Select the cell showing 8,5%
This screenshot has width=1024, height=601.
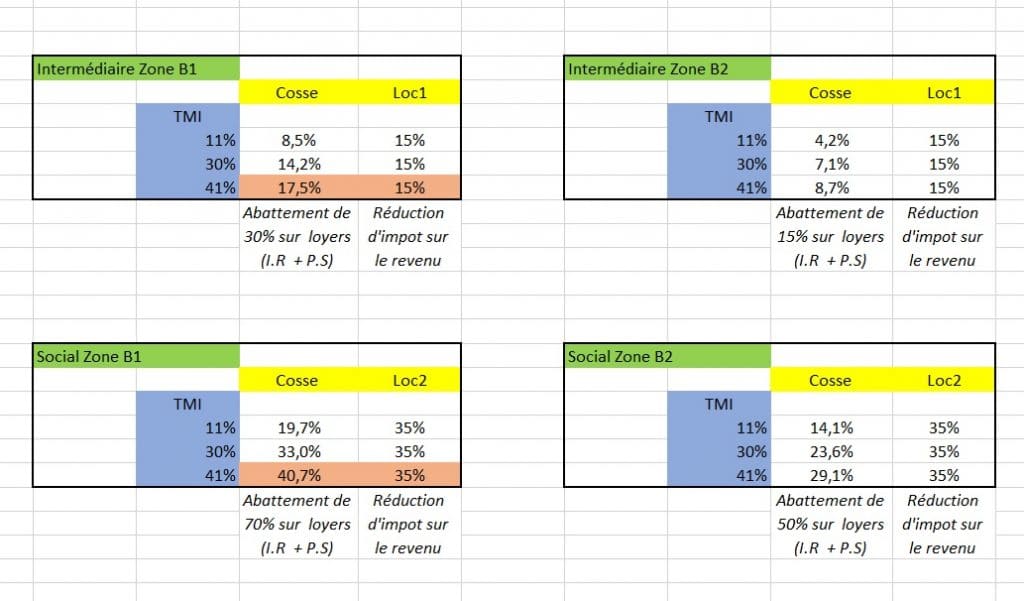click(297, 141)
